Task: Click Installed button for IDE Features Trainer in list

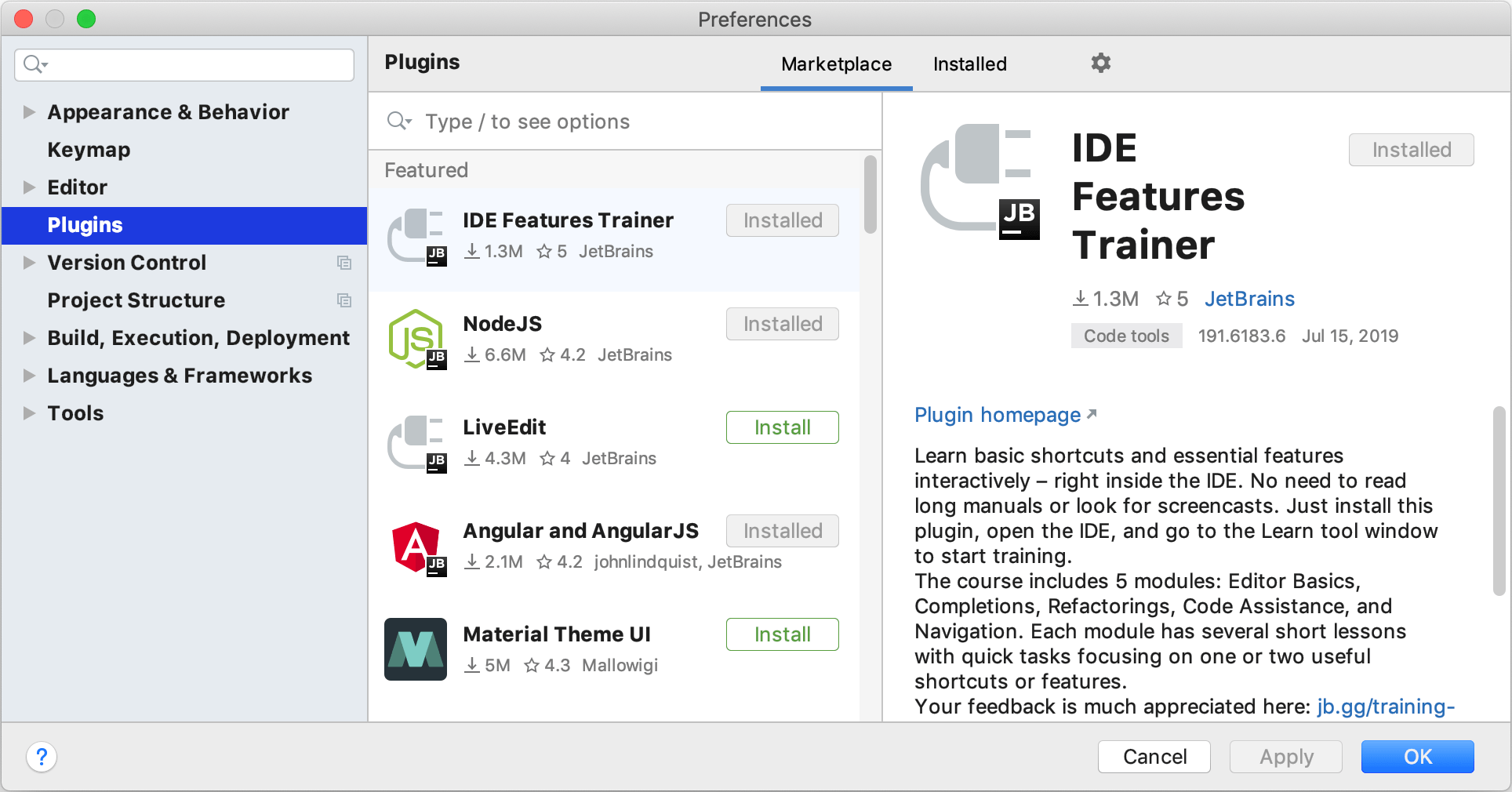Action: pos(782,220)
